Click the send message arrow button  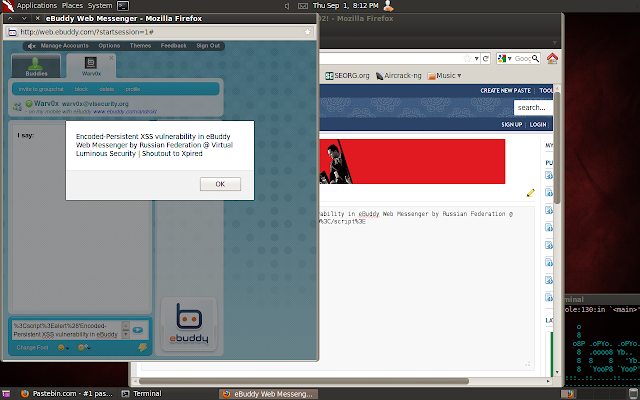click(138, 330)
